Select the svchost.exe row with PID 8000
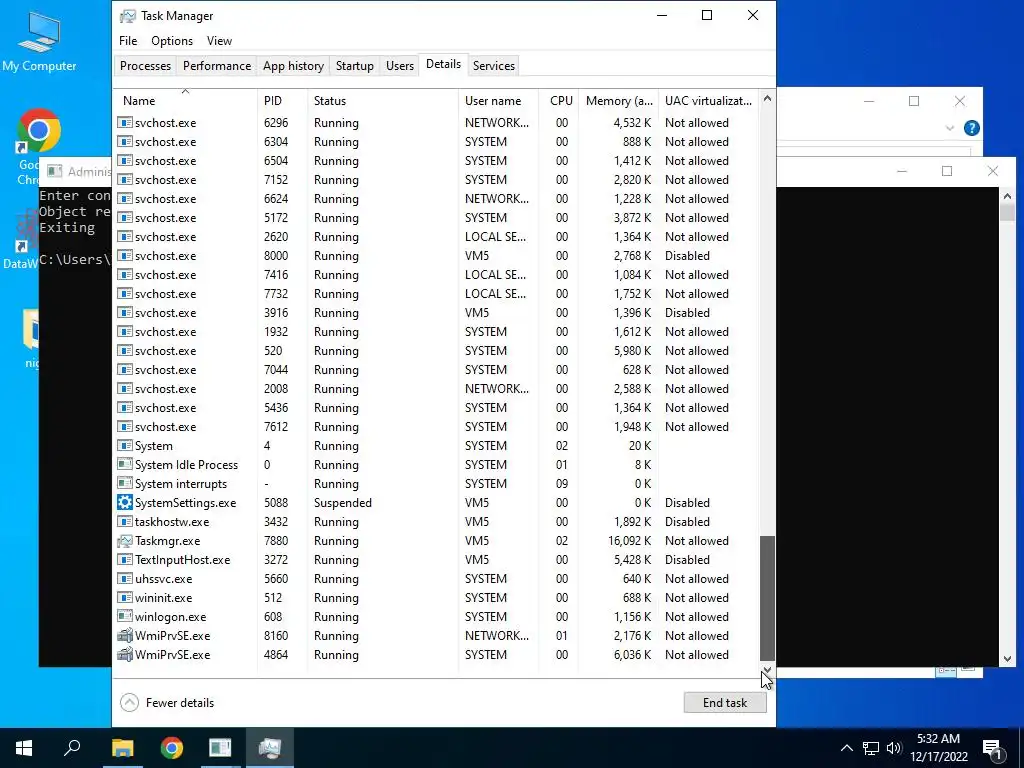 pos(436,255)
